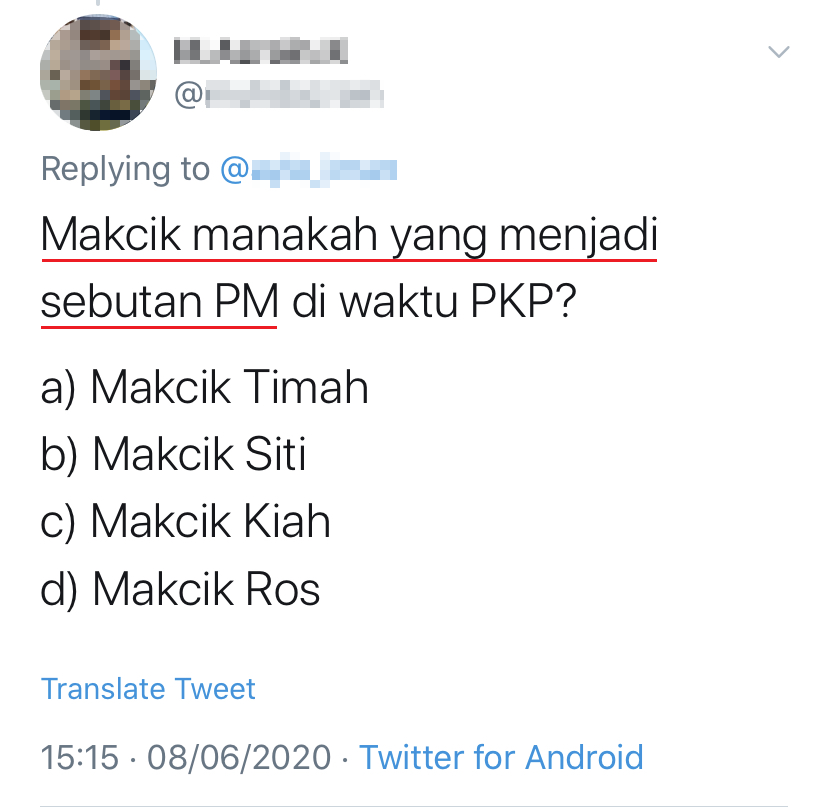Click the underlined 'sebutan PM' phrase

point(159,303)
